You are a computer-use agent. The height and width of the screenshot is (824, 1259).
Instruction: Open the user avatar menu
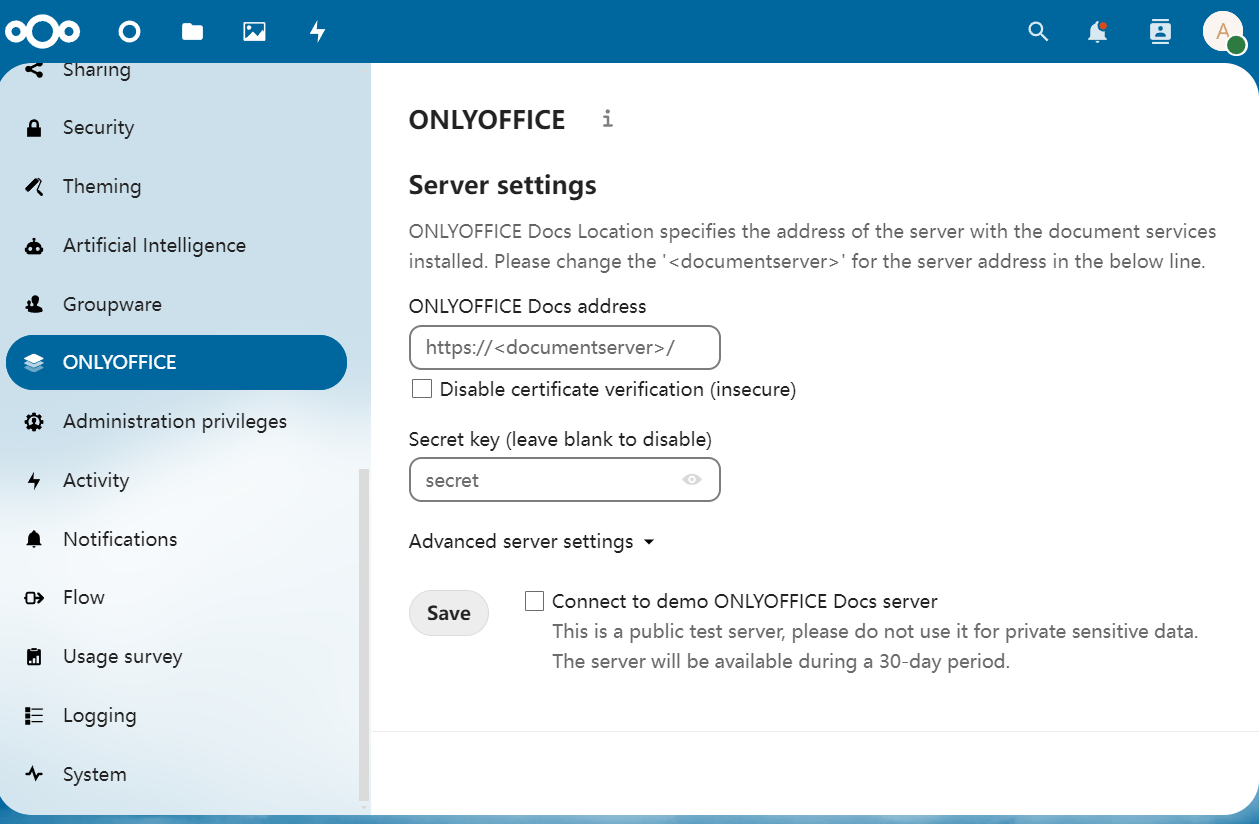pos(1222,32)
